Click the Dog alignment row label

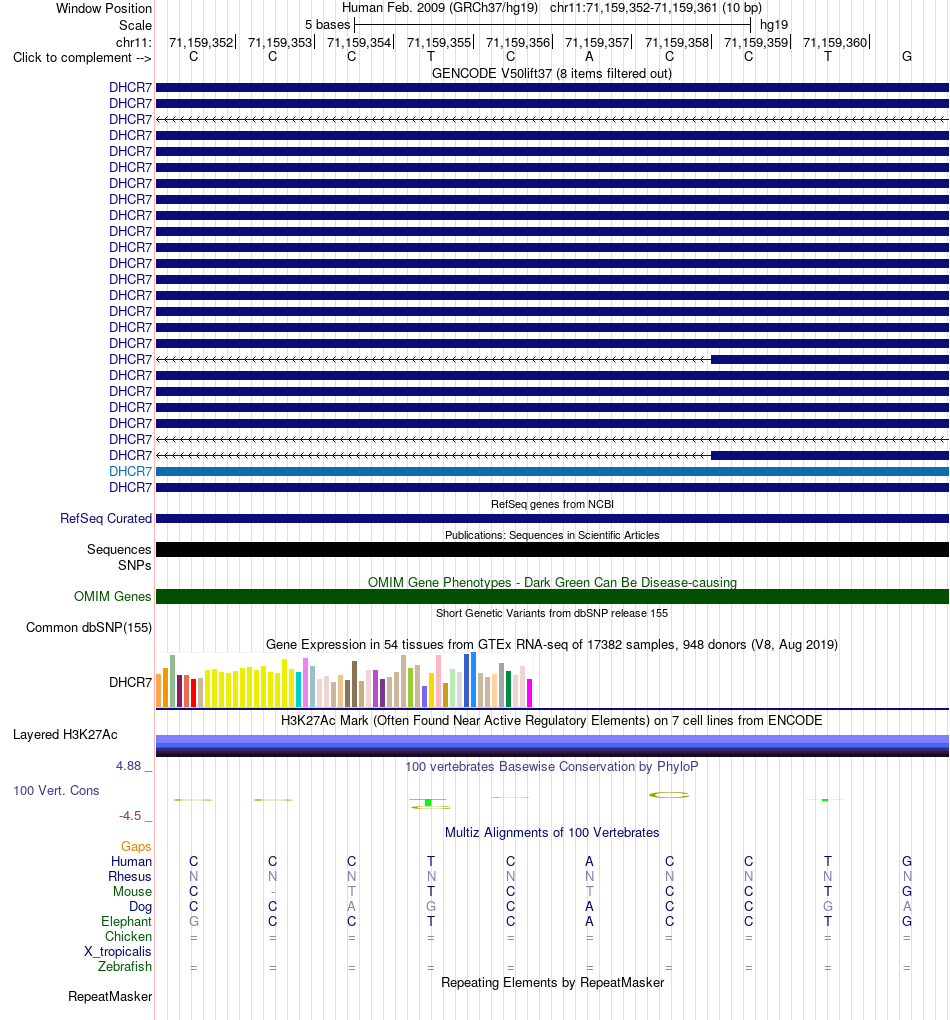[x=141, y=907]
